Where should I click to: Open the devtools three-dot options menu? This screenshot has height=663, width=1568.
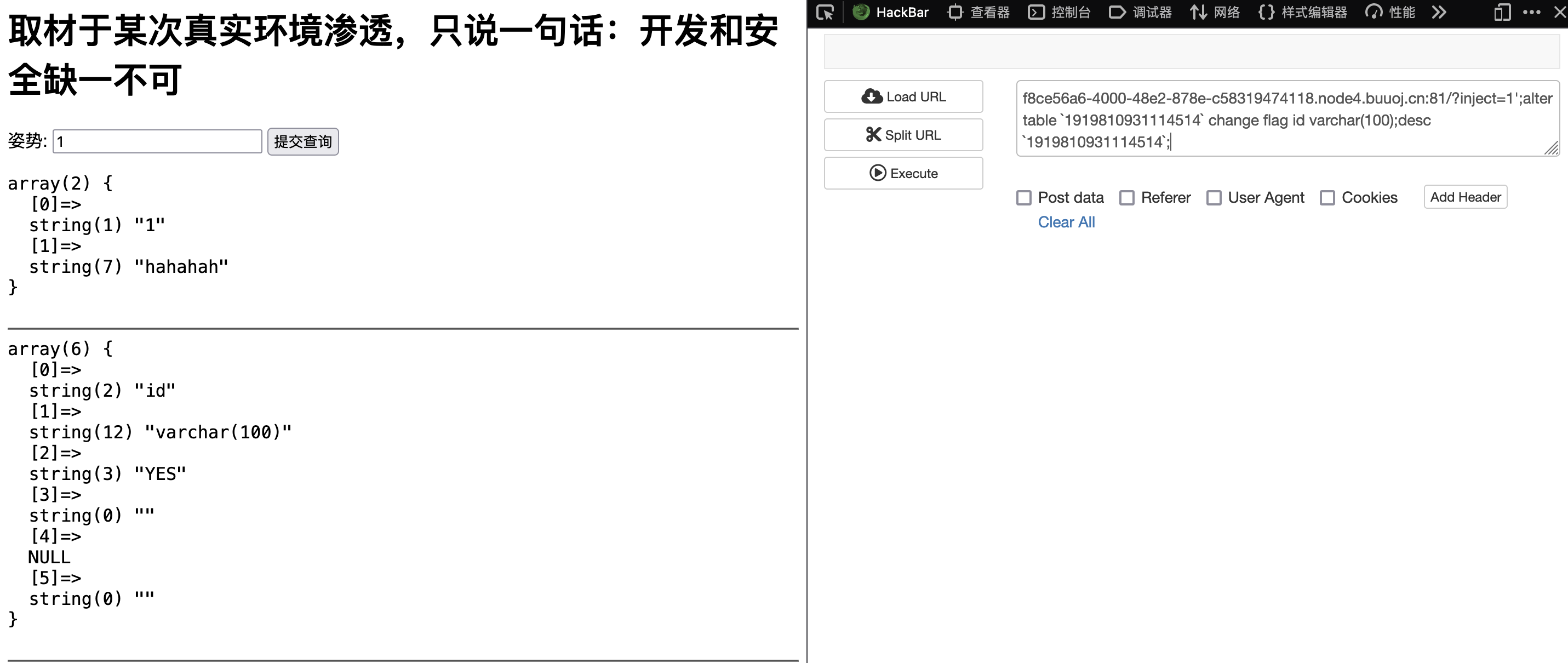tap(1531, 12)
